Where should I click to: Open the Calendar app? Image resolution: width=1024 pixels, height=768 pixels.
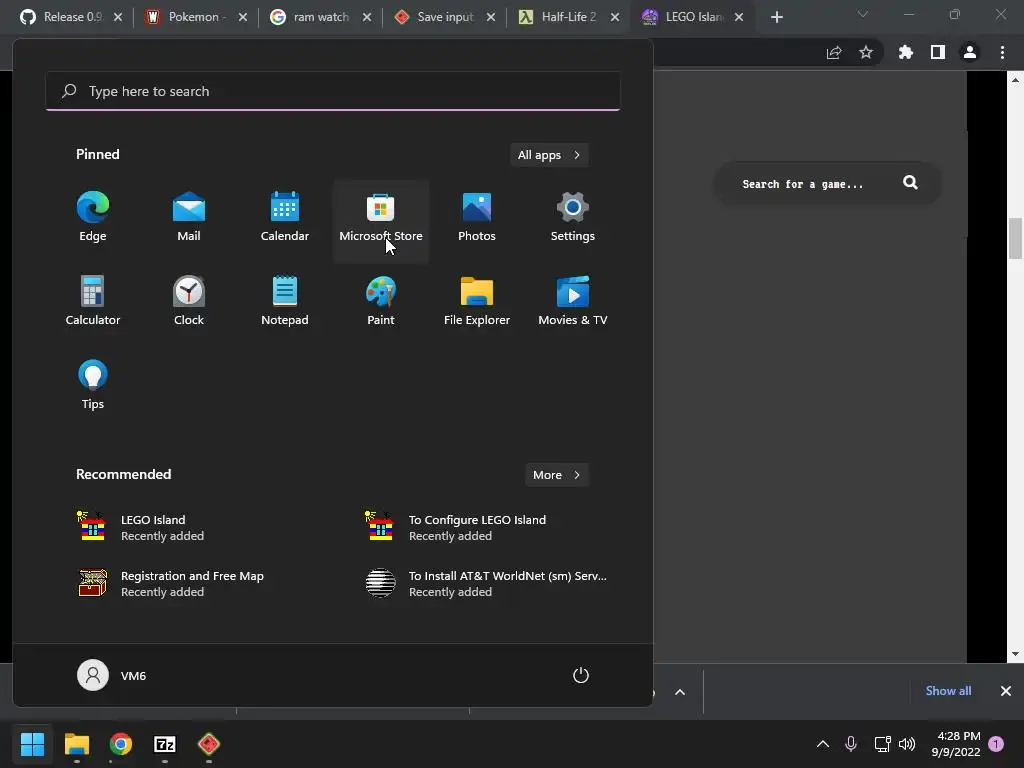285,218
